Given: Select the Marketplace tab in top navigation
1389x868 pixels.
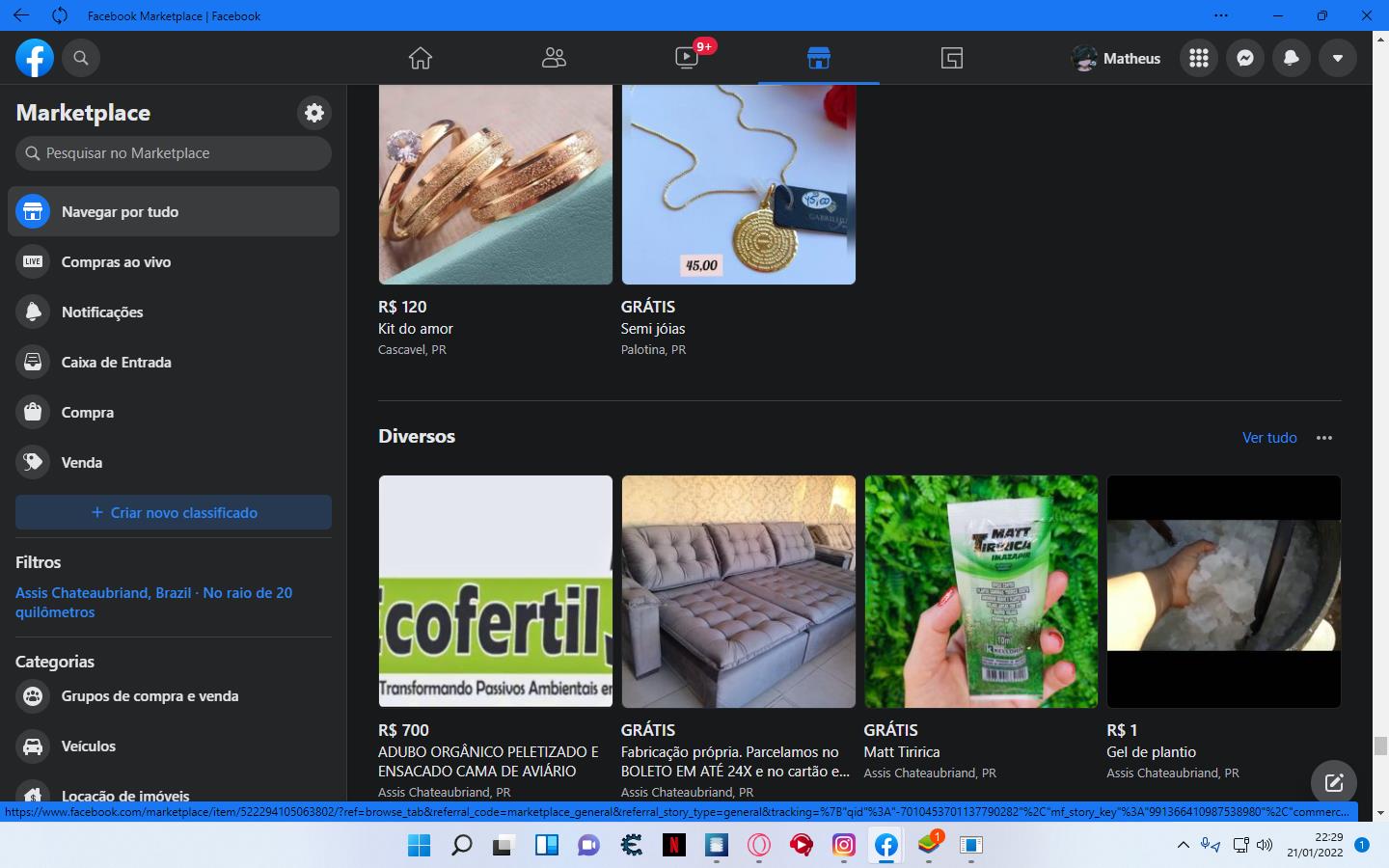Looking at the screenshot, I should pos(819,58).
